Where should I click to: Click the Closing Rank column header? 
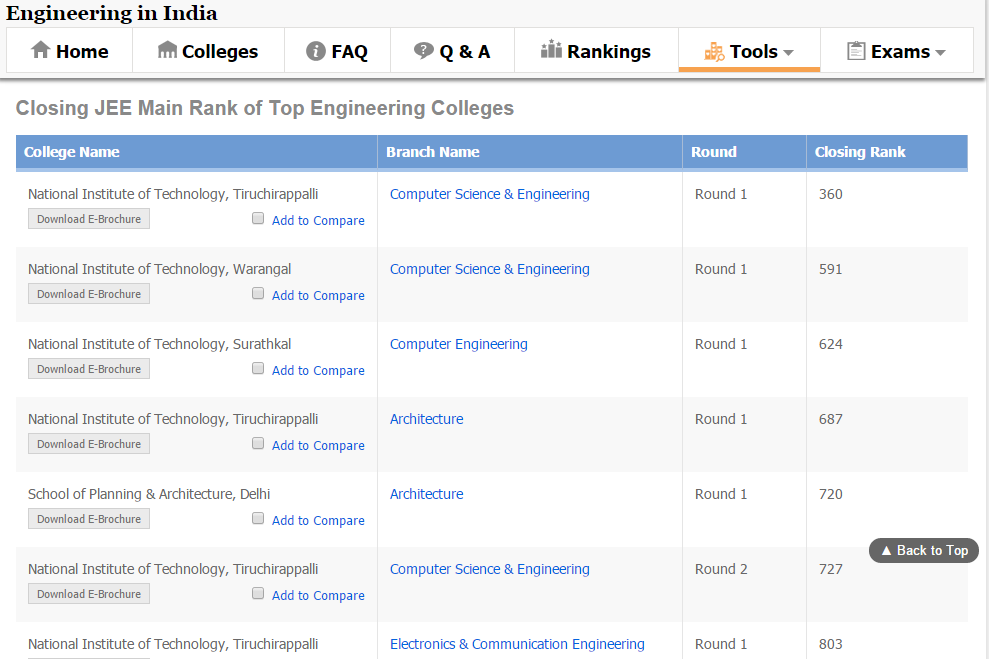[x=860, y=152]
